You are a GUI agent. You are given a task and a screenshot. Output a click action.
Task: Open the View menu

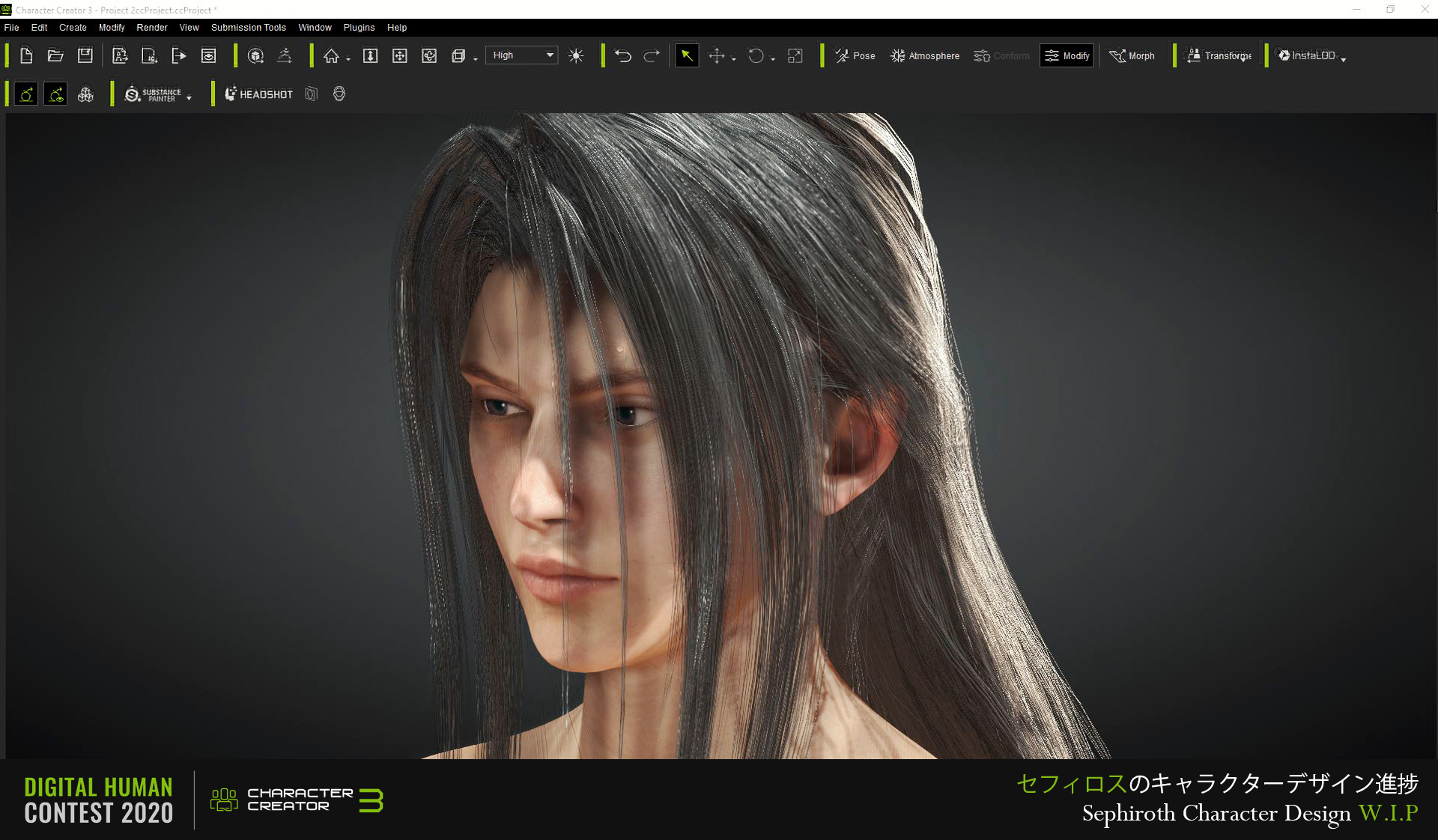click(x=189, y=27)
